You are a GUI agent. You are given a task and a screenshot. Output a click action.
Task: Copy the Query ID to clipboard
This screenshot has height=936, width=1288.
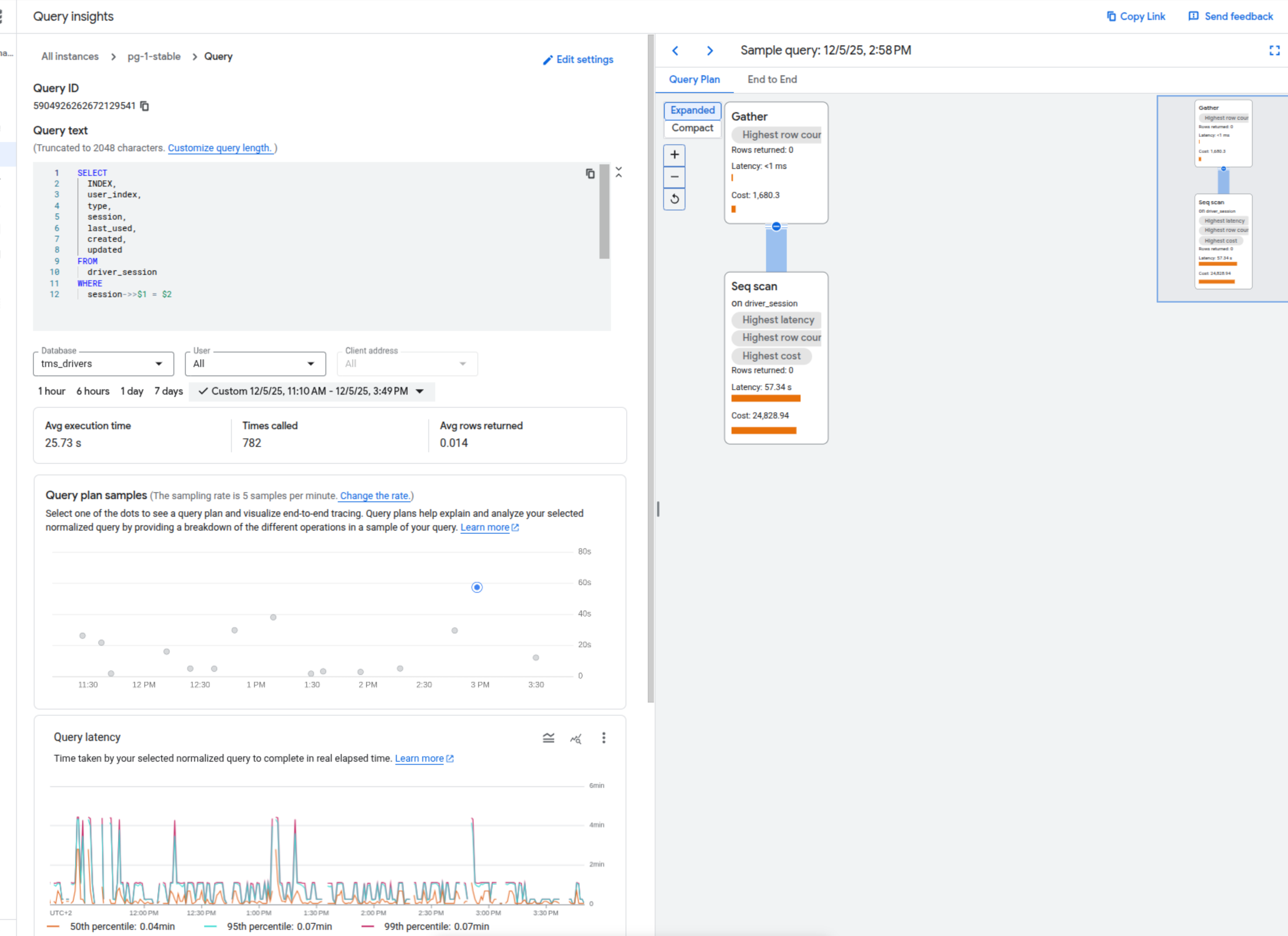click(145, 106)
